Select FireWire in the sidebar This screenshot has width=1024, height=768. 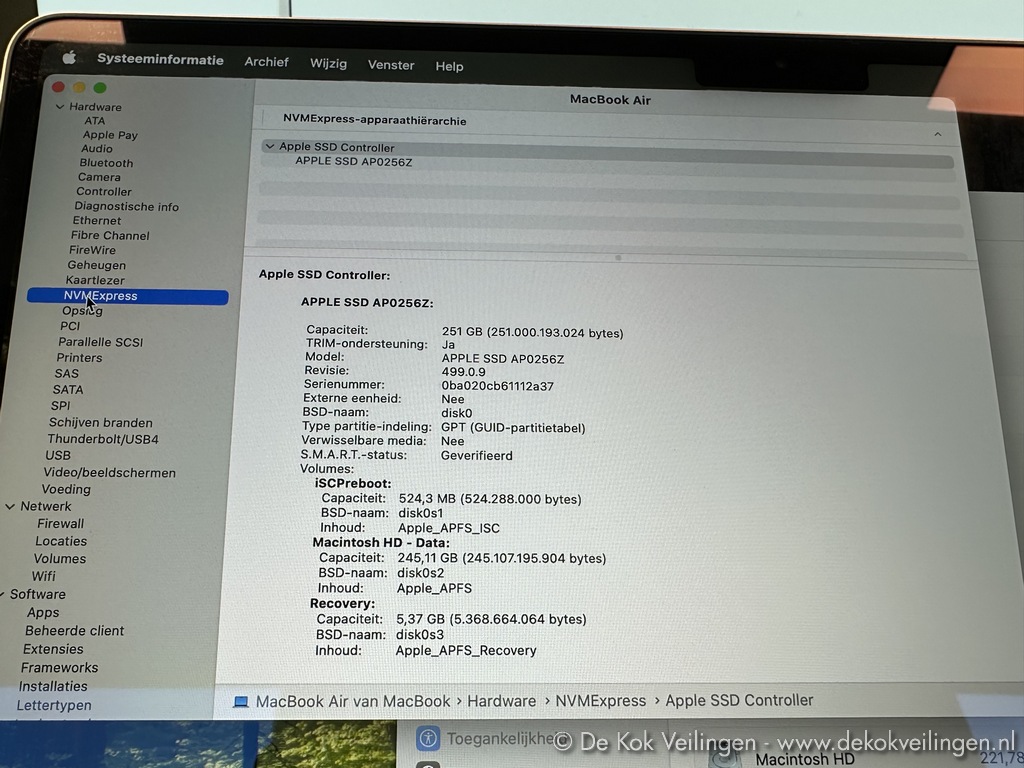pos(92,250)
